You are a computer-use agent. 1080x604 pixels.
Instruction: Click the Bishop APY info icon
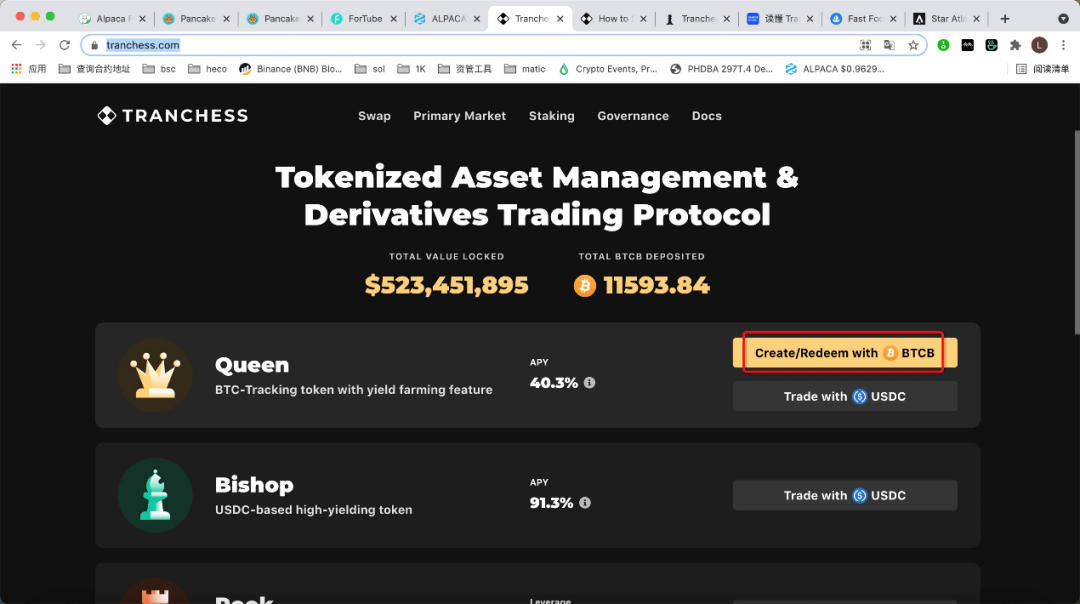point(585,503)
